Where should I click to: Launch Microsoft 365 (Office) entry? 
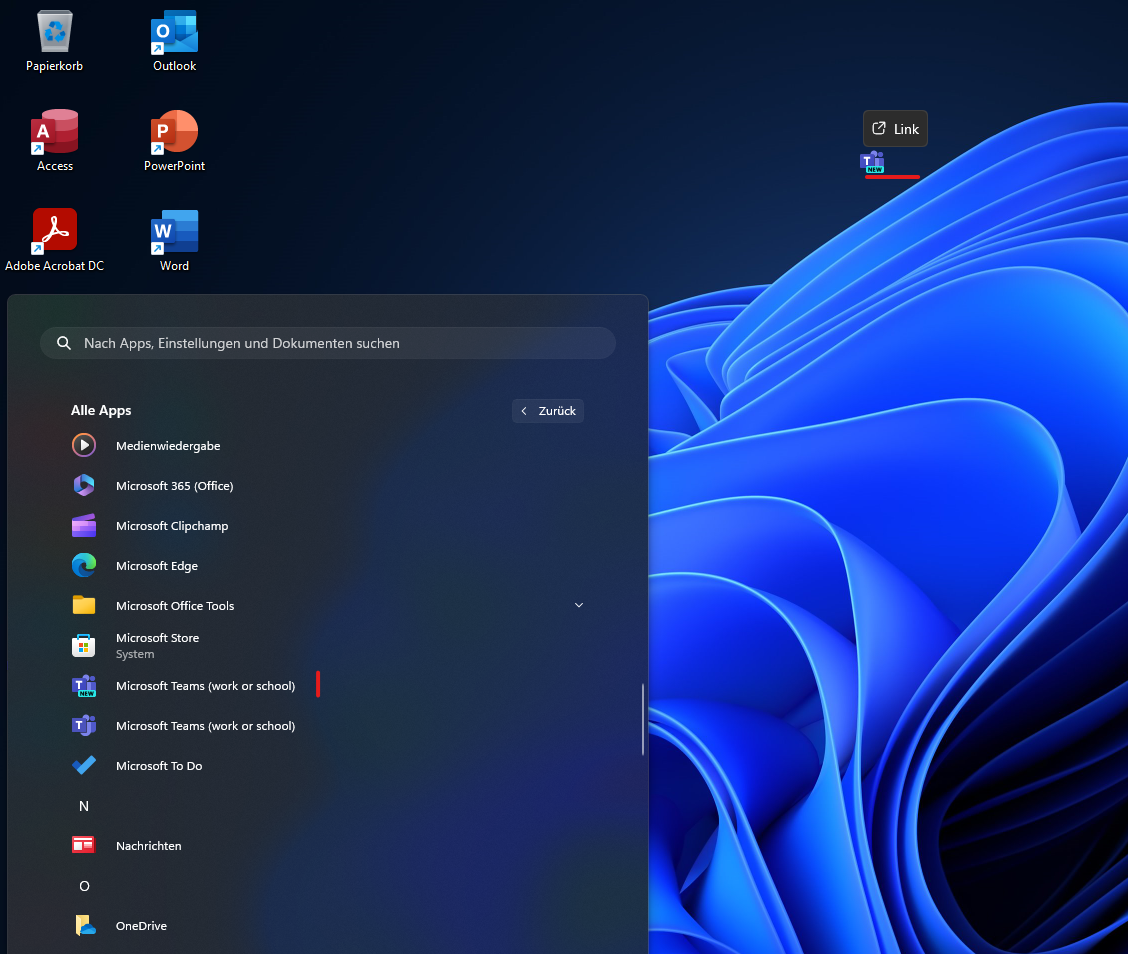pos(329,486)
